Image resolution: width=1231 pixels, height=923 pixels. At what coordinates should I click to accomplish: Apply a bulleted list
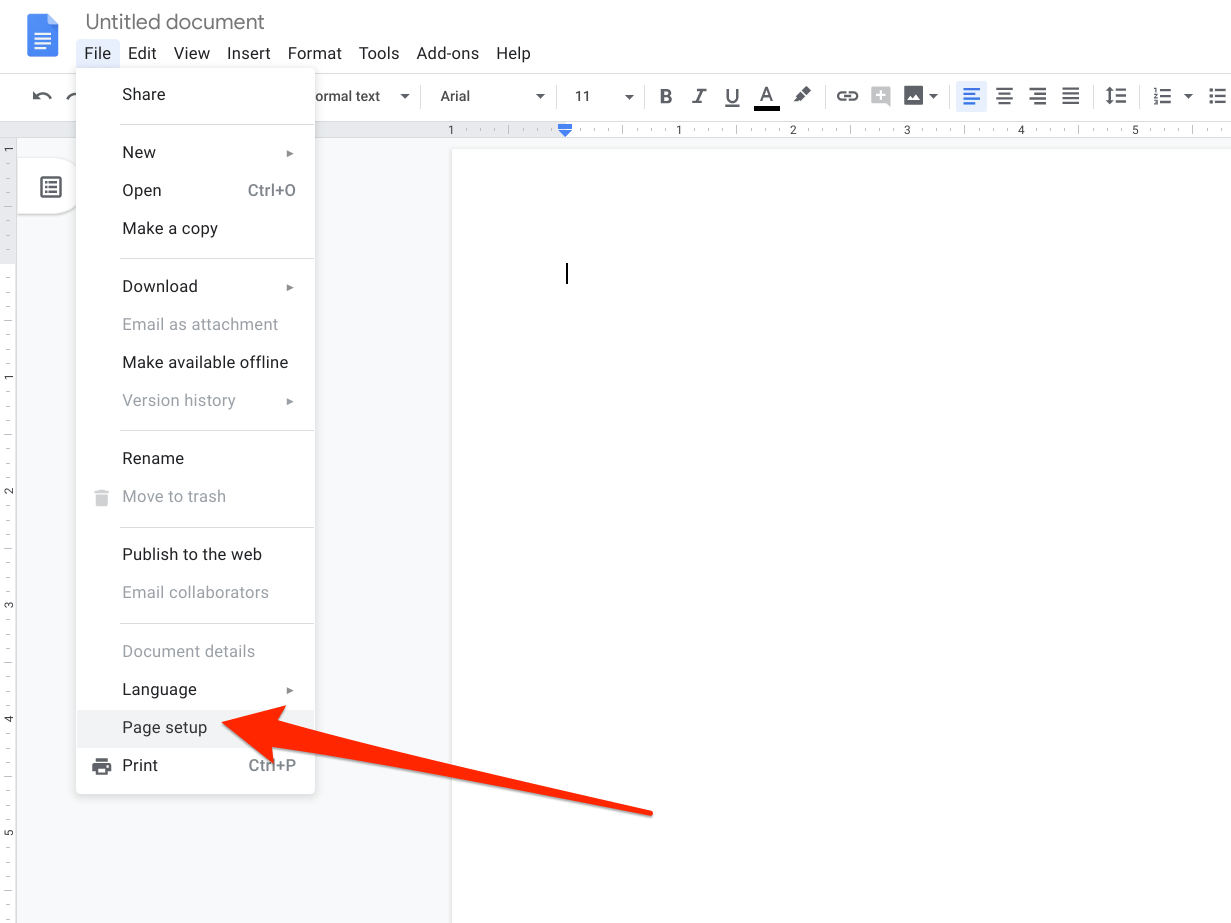pos(1218,96)
